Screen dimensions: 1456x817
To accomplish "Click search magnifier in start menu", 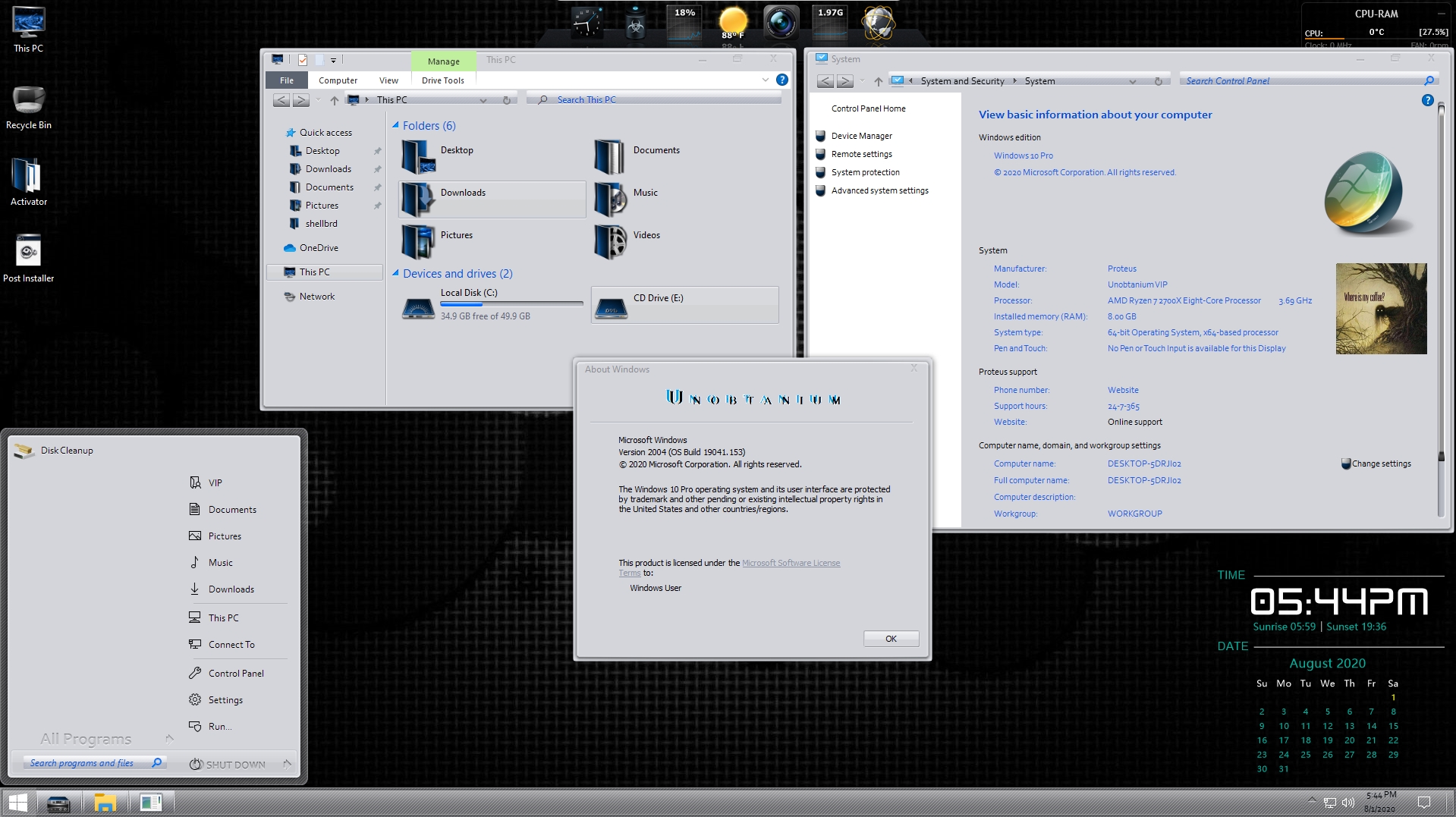I will coord(157,762).
